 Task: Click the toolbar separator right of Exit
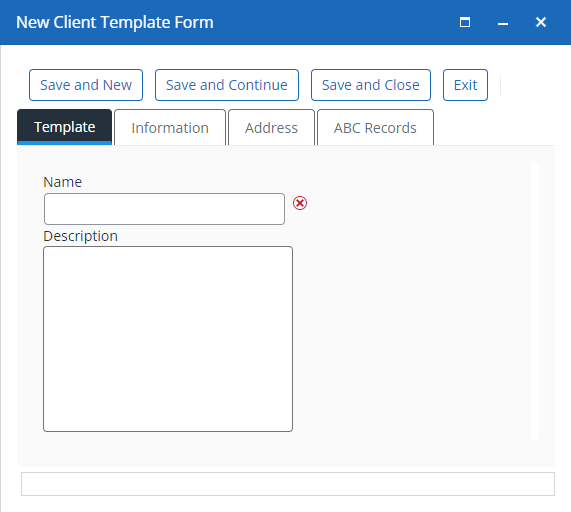(501, 85)
